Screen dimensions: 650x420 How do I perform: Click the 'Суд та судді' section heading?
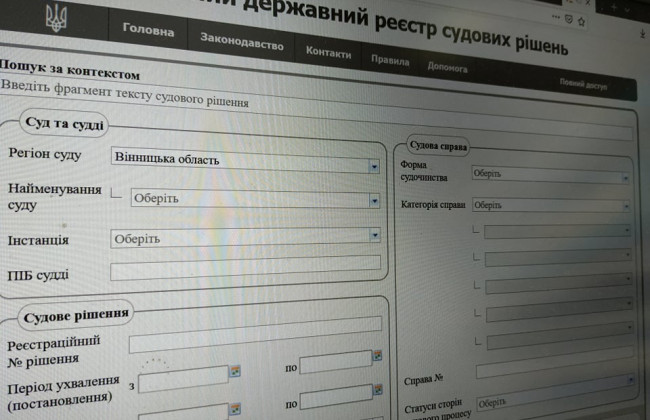tap(64, 124)
